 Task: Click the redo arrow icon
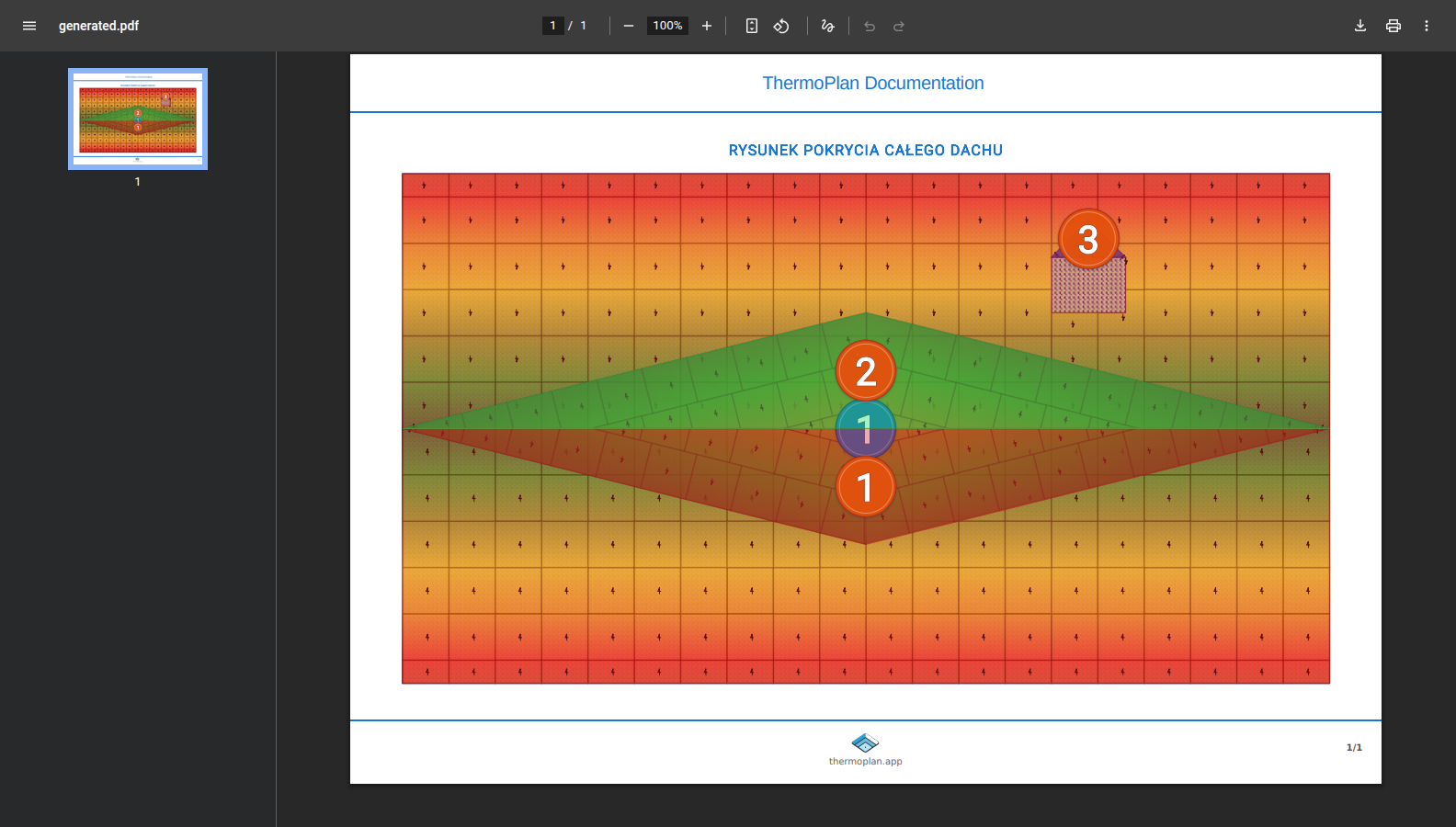[x=899, y=26]
